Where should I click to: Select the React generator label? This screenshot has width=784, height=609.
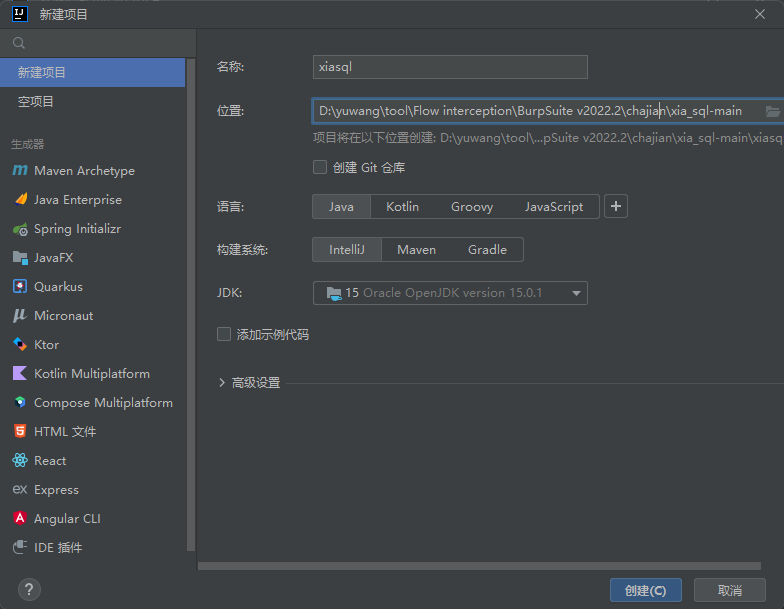pyautogui.click(x=50, y=461)
